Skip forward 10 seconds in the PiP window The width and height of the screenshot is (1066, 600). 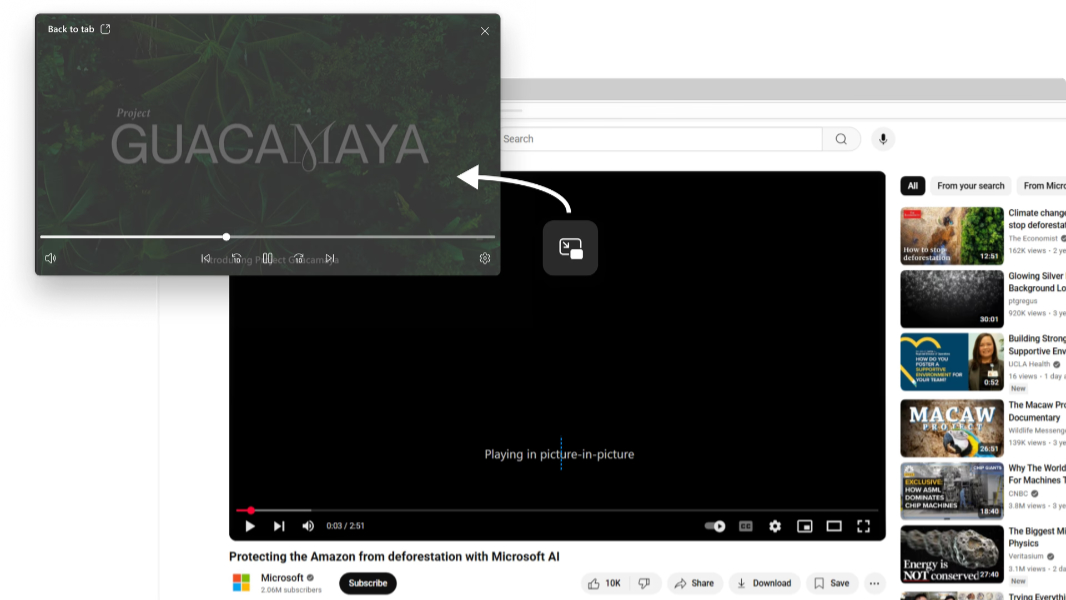click(298, 257)
